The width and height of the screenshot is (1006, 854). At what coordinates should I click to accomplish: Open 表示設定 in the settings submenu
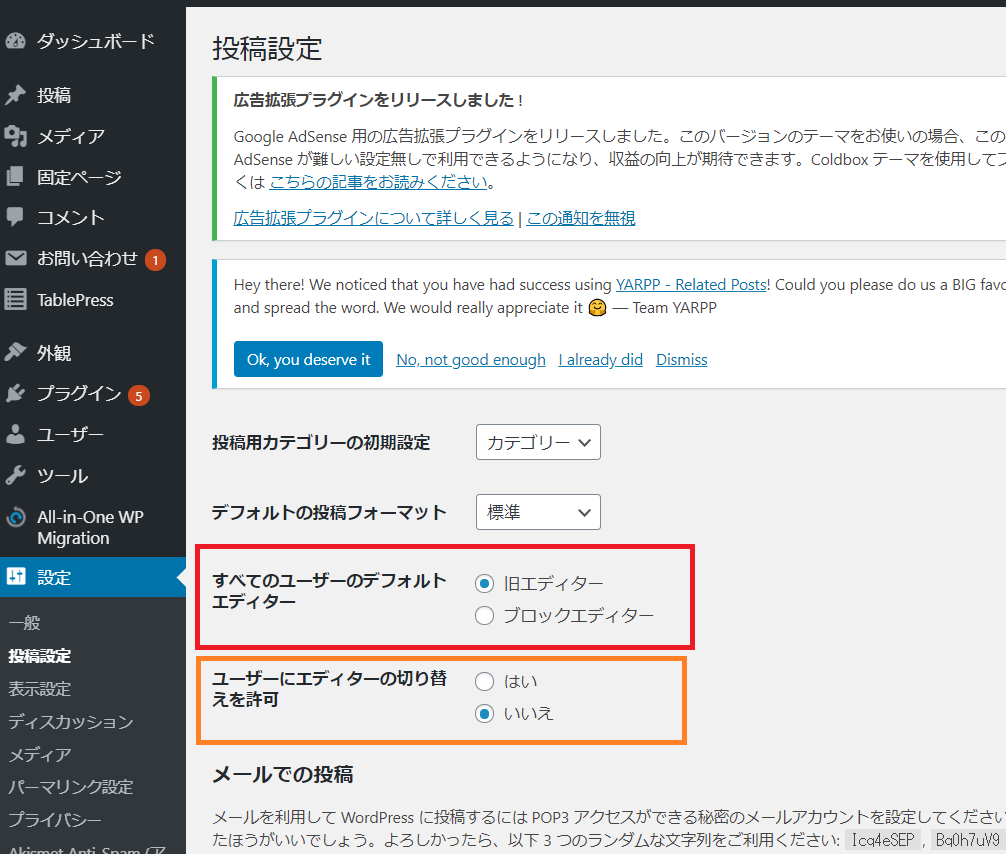(x=40, y=689)
